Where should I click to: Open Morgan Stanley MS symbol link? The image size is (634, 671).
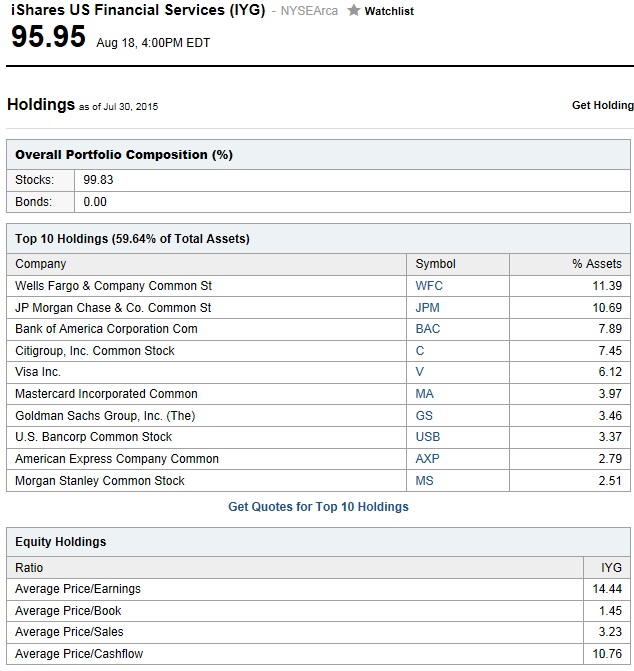click(424, 481)
